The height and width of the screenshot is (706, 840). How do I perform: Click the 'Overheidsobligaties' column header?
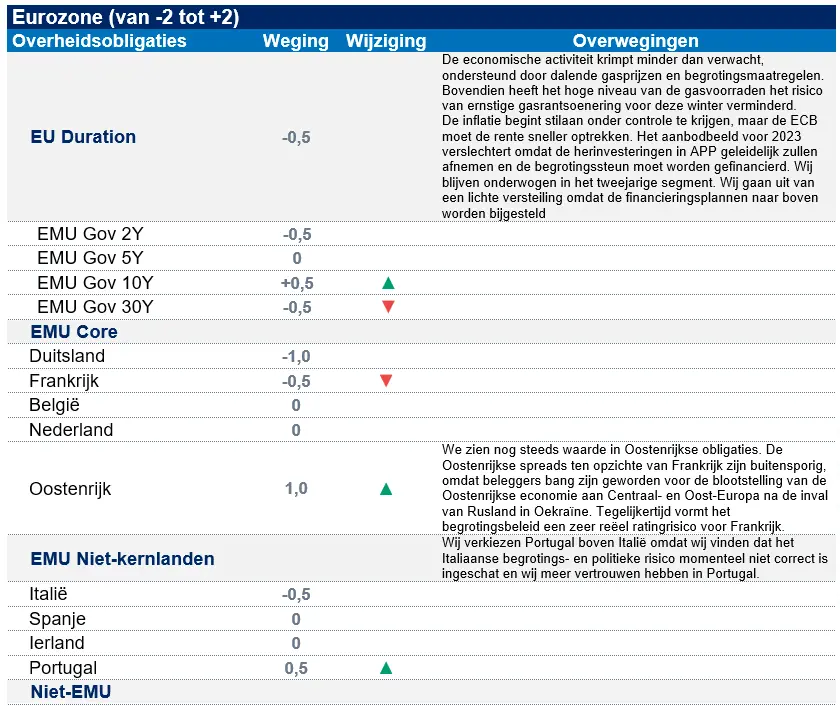(x=99, y=41)
